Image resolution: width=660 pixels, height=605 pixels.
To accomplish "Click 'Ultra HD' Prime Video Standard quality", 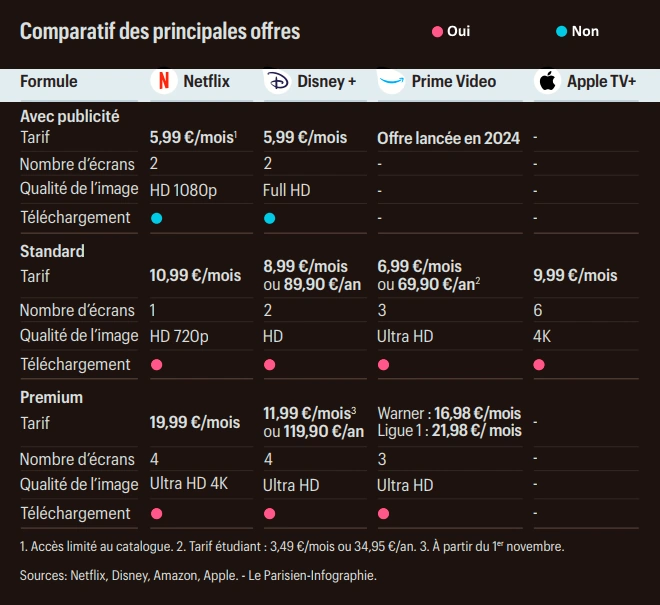I will coord(405,337).
